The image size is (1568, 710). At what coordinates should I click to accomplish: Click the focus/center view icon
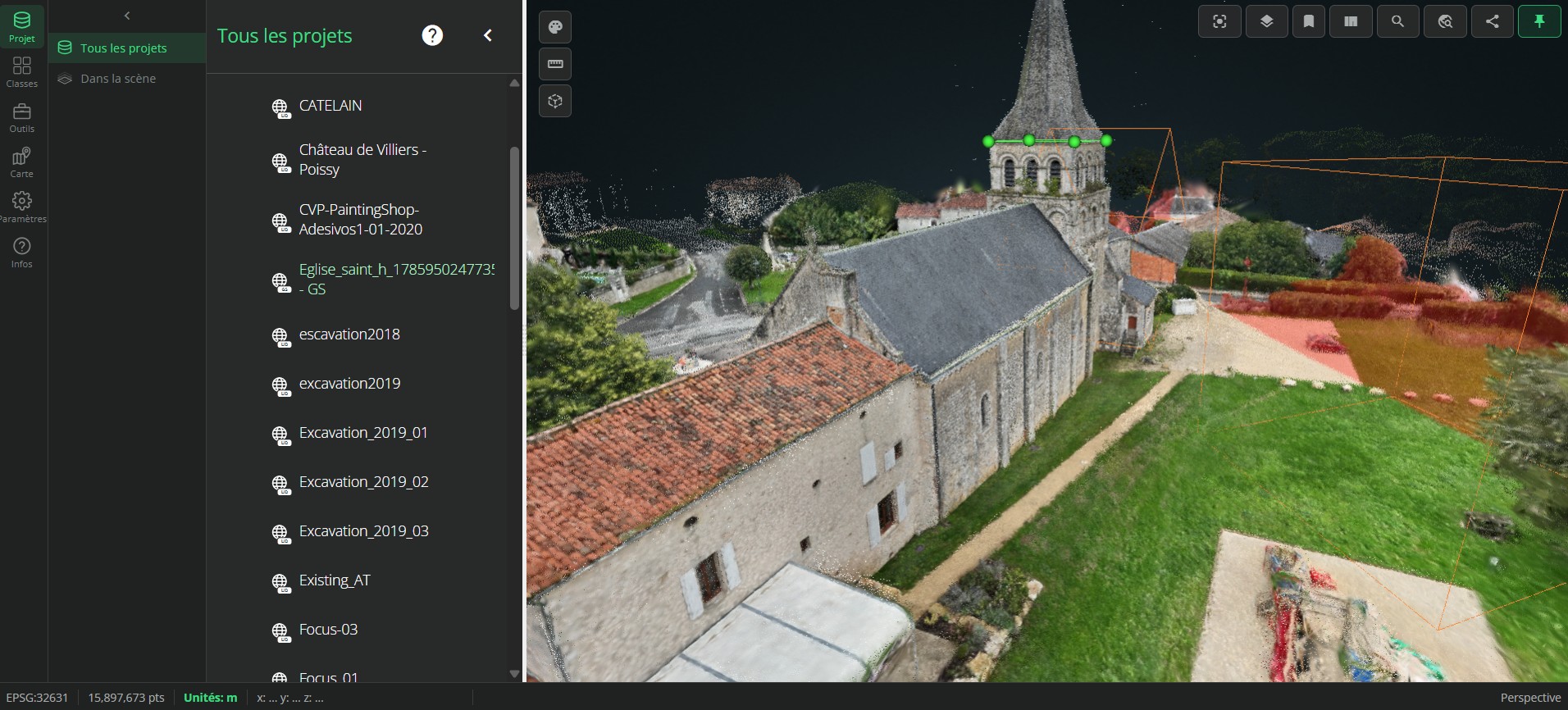point(1220,22)
